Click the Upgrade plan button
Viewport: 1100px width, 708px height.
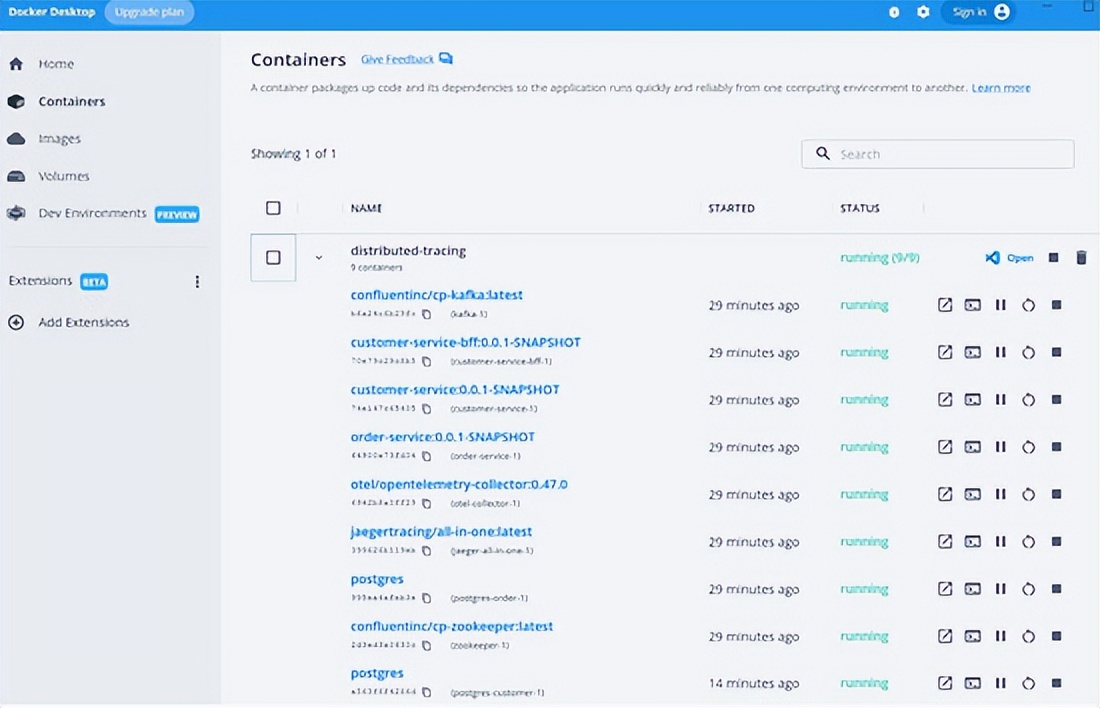(149, 12)
